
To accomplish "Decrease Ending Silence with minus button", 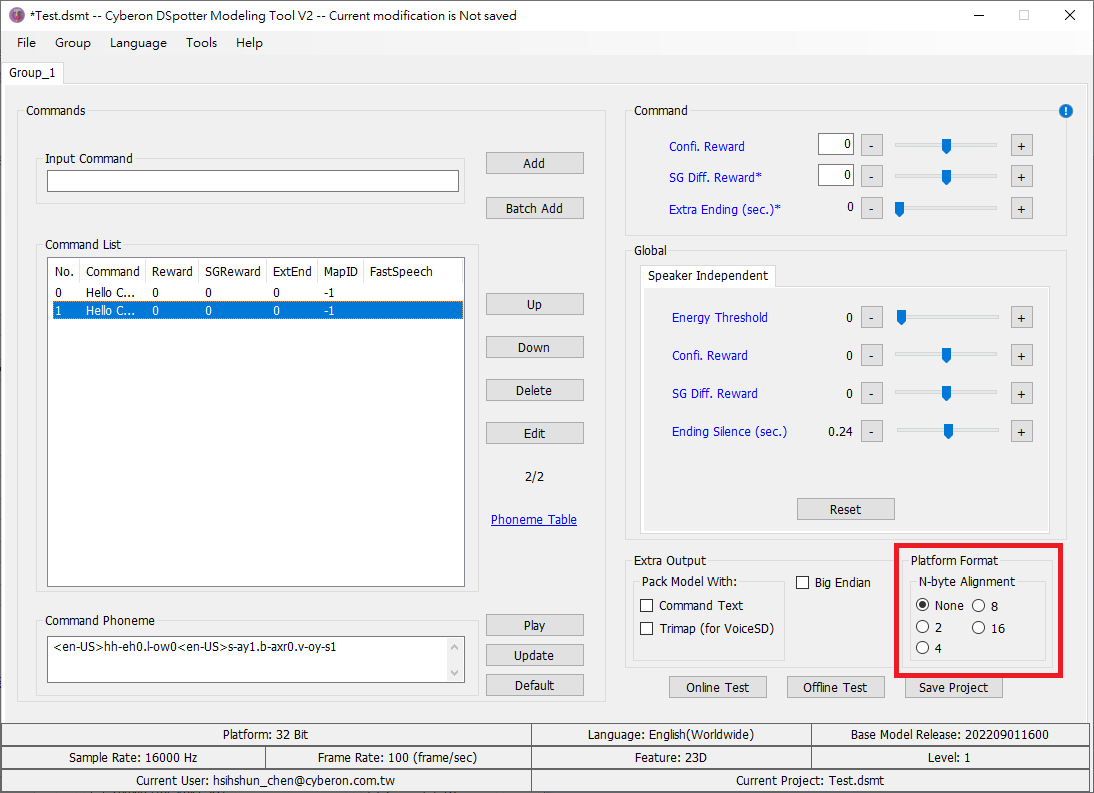I will 871,432.
